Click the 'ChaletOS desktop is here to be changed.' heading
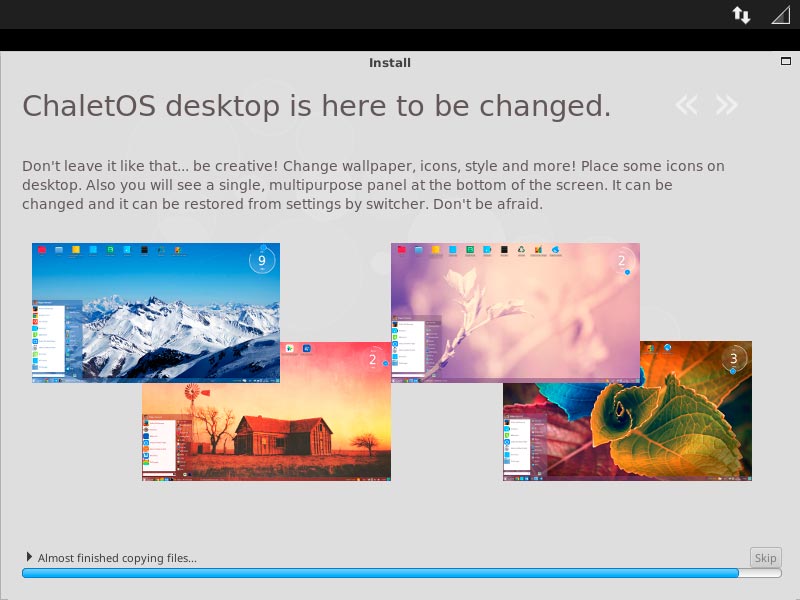Viewport: 800px width, 600px height. tap(316, 106)
